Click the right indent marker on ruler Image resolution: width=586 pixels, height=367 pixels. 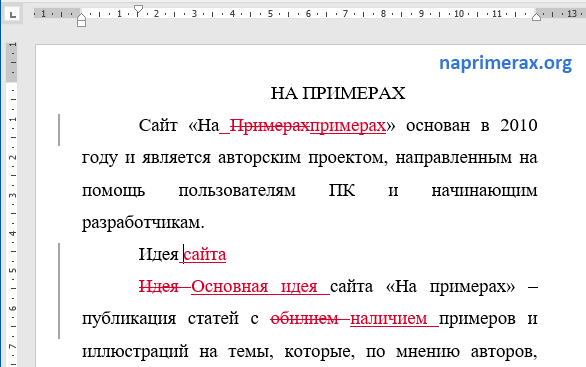pyautogui.click(x=536, y=17)
